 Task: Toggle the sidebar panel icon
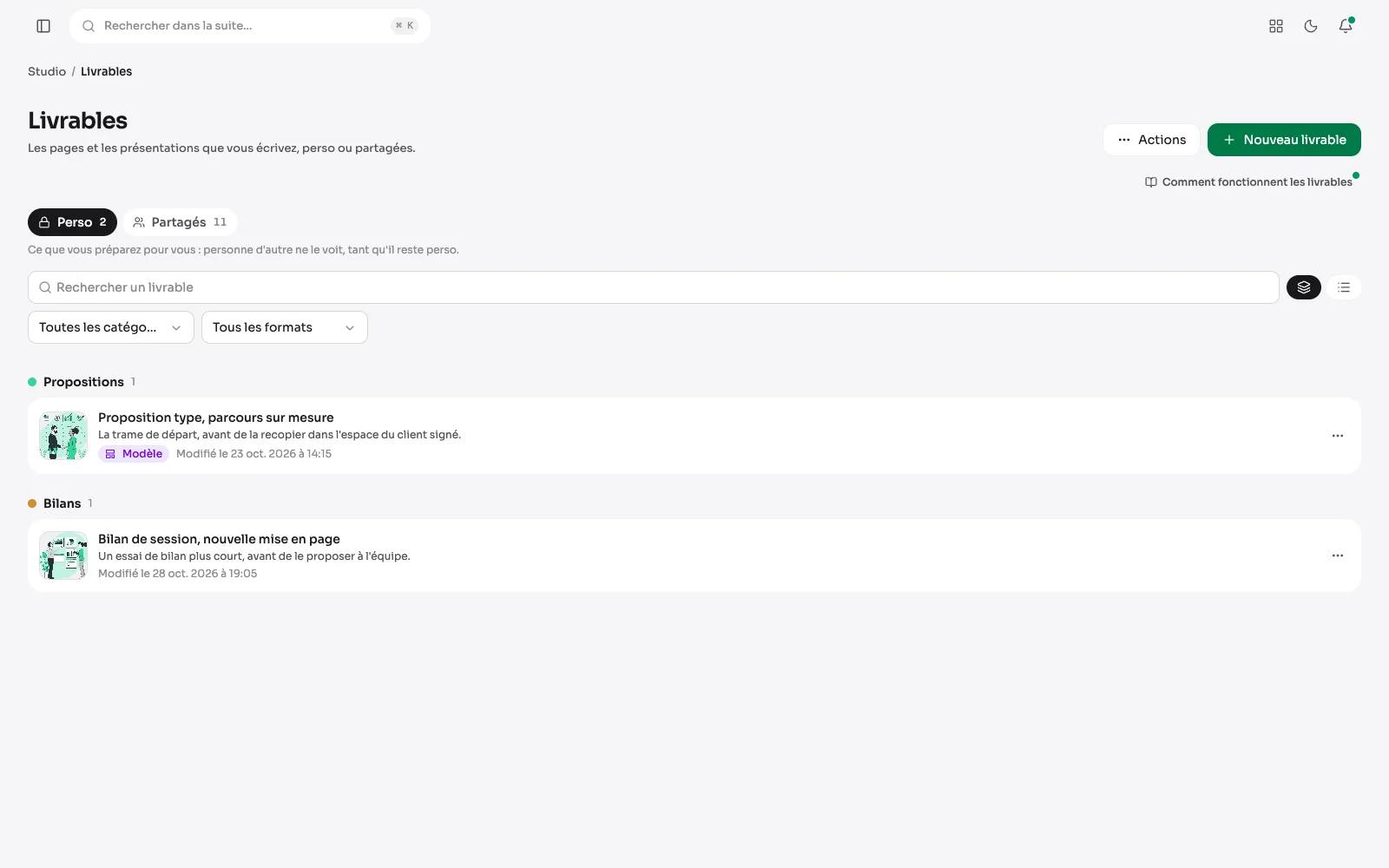43,26
